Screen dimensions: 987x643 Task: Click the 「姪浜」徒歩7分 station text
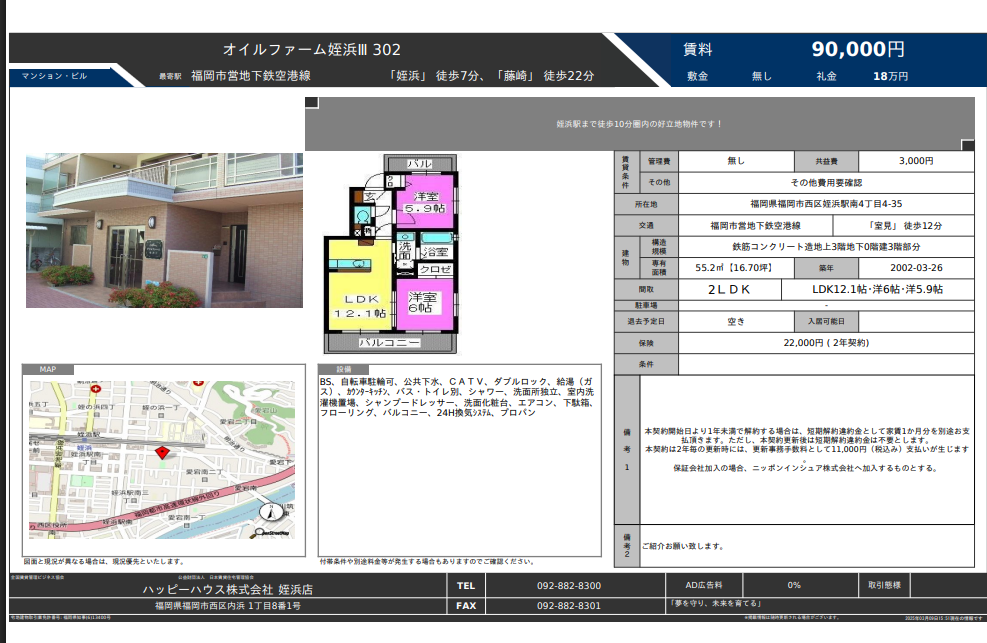click(435, 75)
